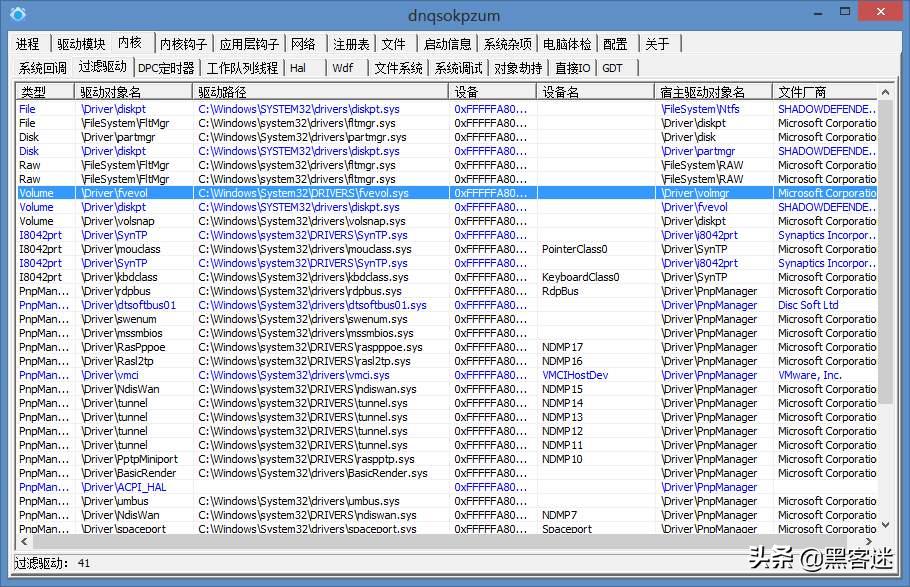Click the scrollbar down arrow

coord(884,525)
